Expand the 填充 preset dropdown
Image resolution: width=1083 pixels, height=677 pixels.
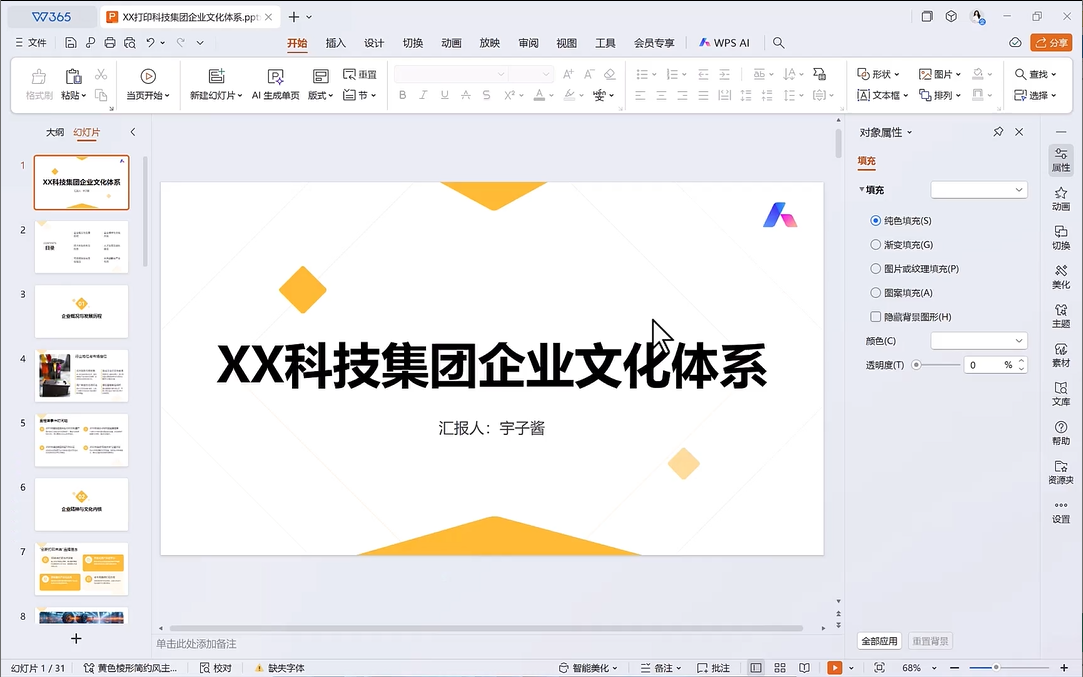point(979,190)
